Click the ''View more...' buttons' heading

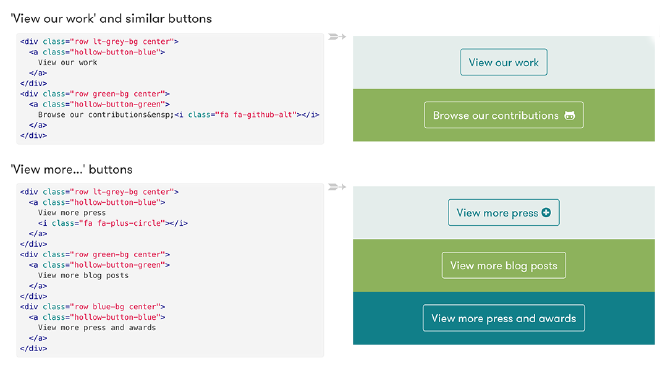click(x=72, y=170)
